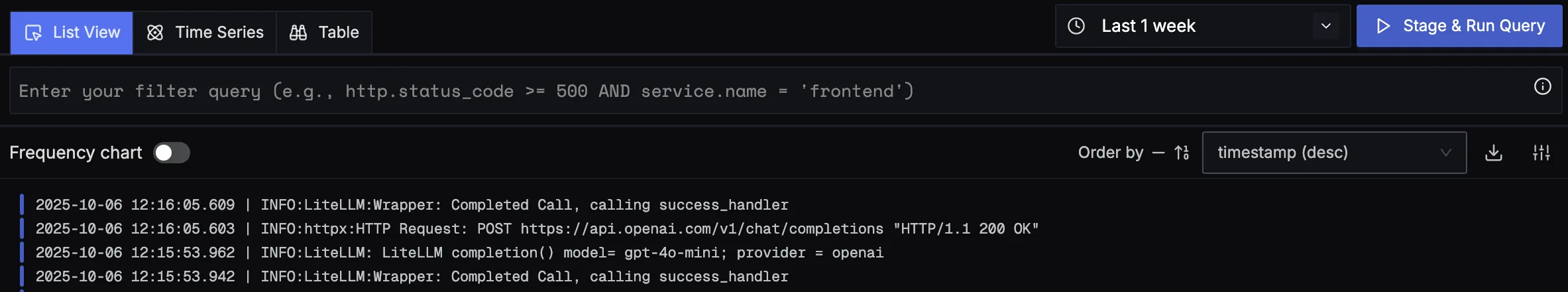The width and height of the screenshot is (1568, 292).
Task: Click the play icon on Run Query
Action: point(1382,26)
